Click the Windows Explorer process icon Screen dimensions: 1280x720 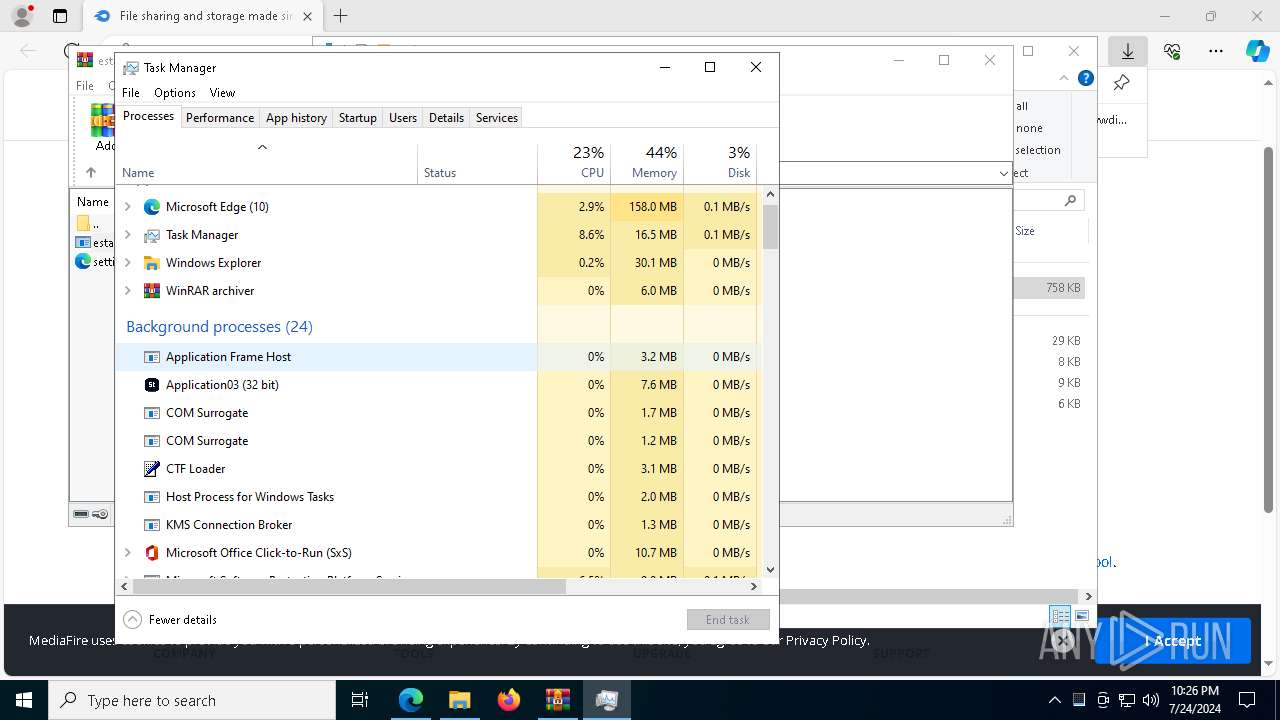pyautogui.click(x=152, y=263)
